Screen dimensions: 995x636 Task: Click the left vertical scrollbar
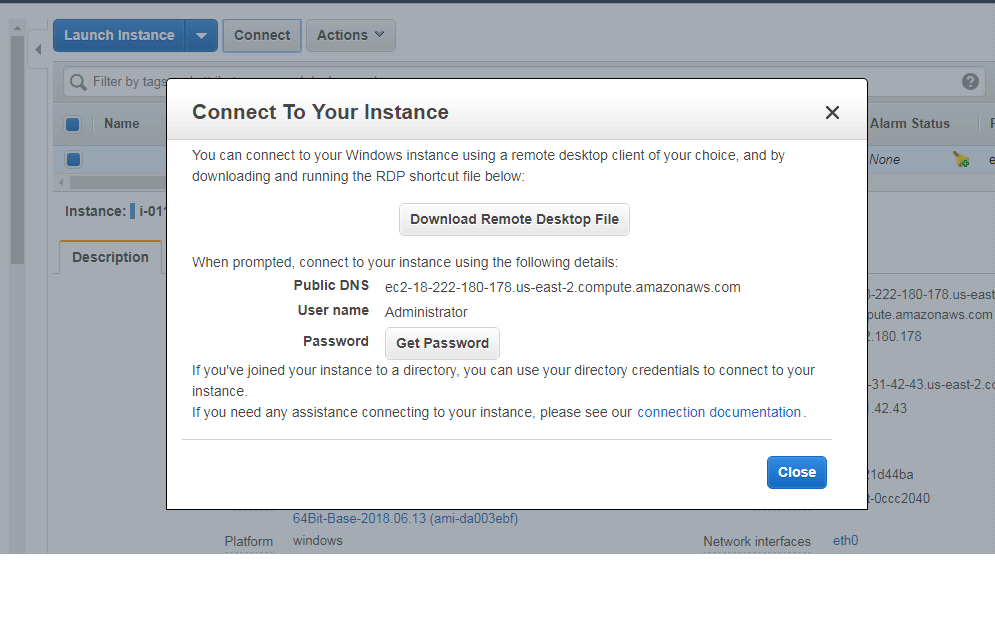pyautogui.click(x=17, y=149)
